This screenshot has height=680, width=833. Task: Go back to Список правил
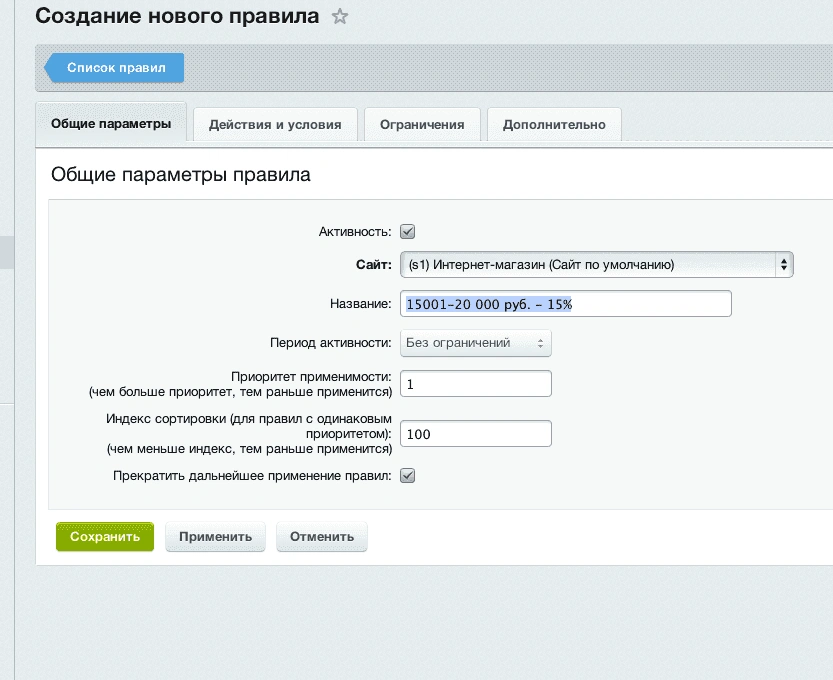[114, 67]
